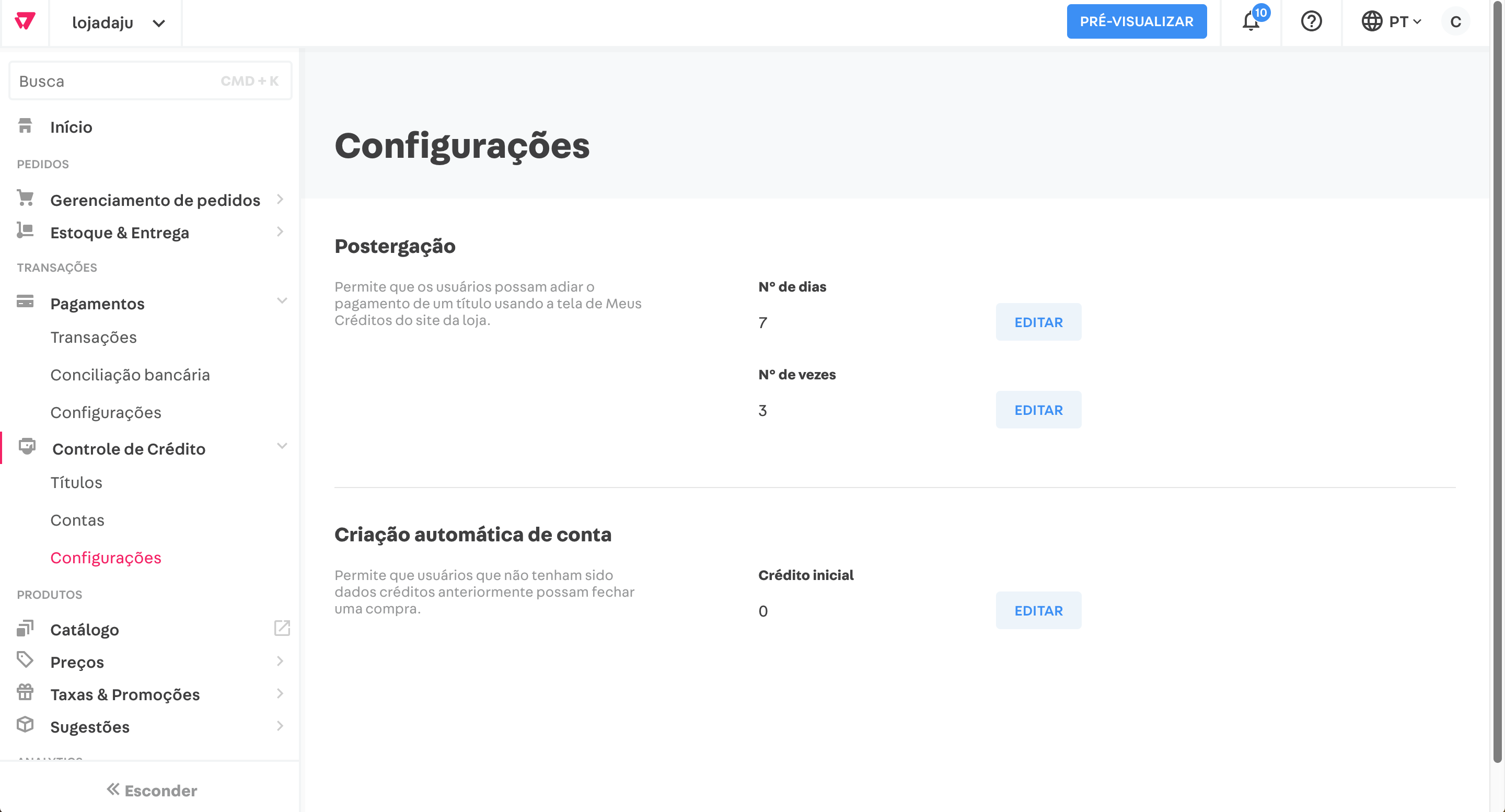
Task: Edit the Nº de dias value
Action: click(x=1038, y=322)
